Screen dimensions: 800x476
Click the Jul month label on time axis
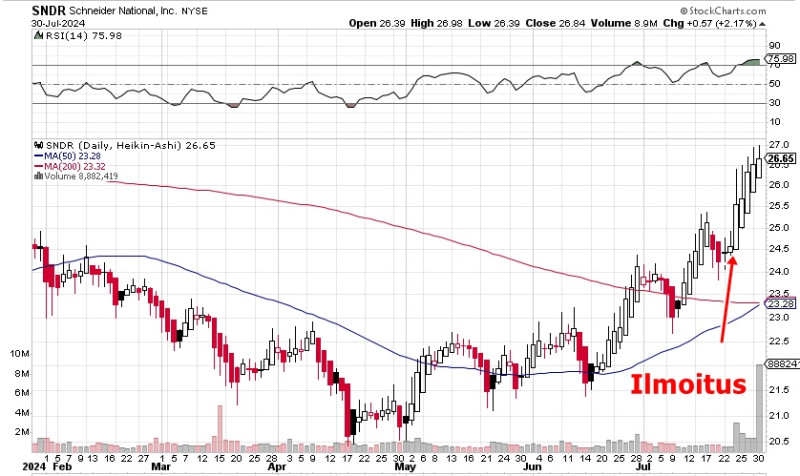(x=643, y=467)
